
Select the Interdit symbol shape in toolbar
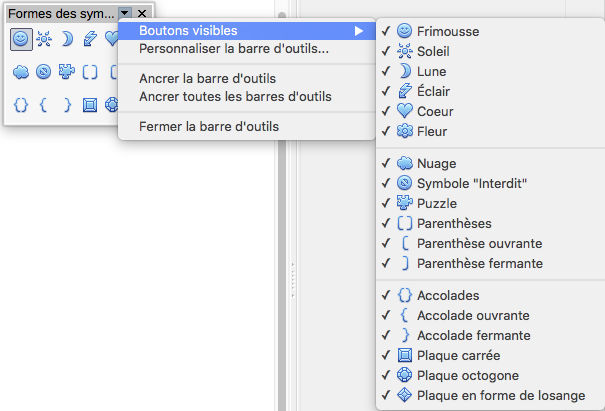(x=44, y=72)
